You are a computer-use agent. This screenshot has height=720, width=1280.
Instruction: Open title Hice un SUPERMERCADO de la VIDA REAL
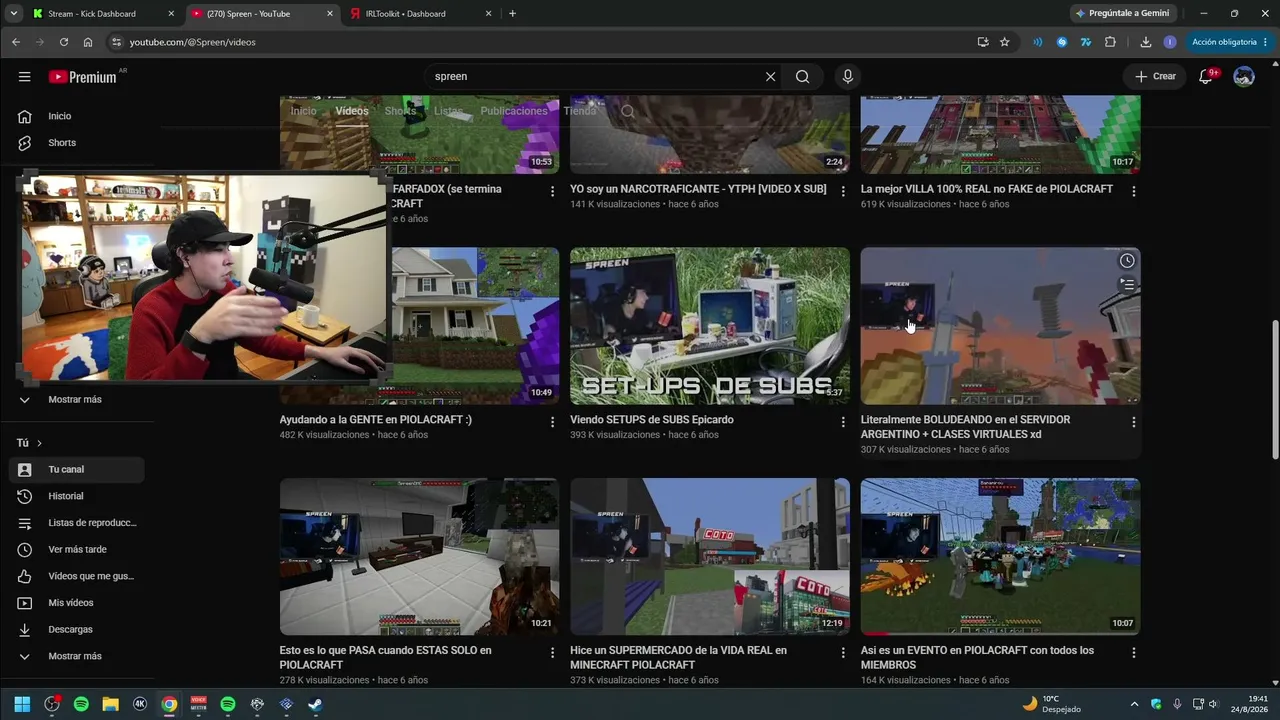click(x=678, y=658)
